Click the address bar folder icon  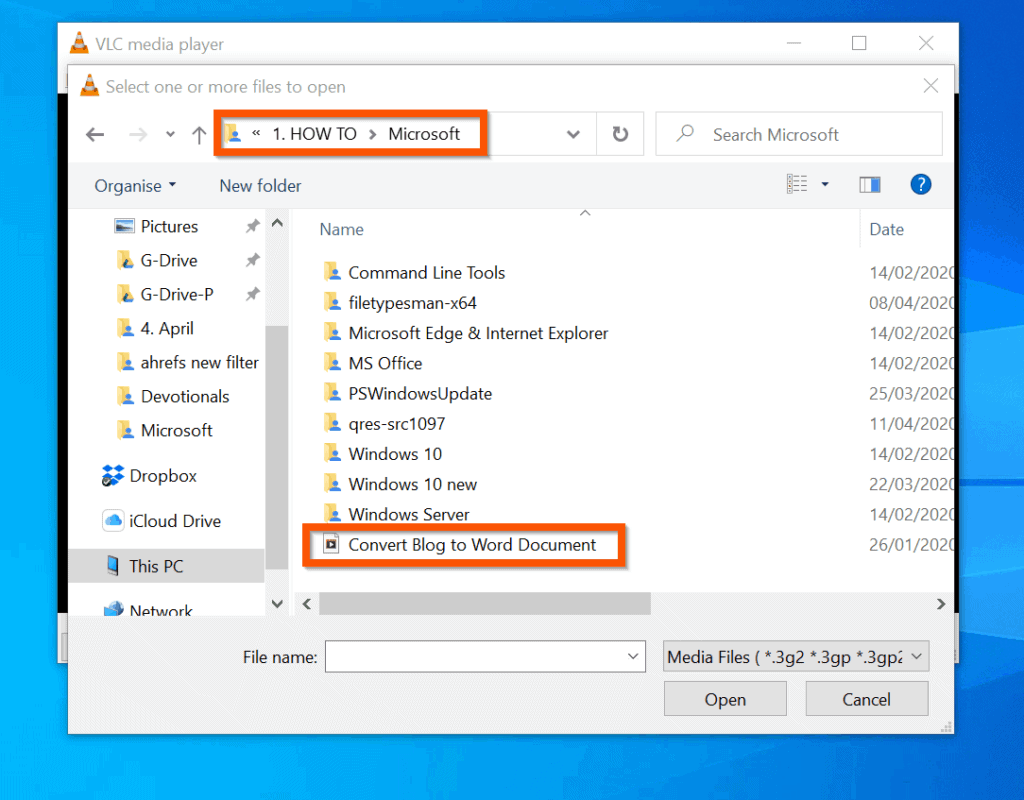[x=233, y=134]
